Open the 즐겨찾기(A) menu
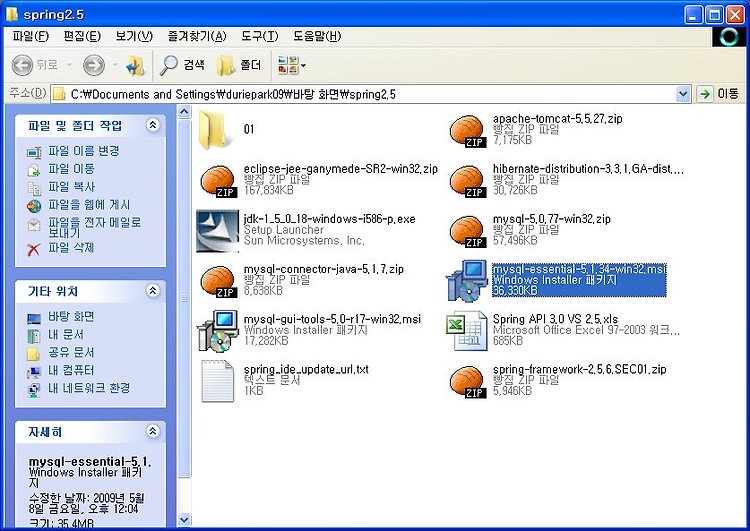The width and height of the screenshot is (750, 531). pos(197,36)
